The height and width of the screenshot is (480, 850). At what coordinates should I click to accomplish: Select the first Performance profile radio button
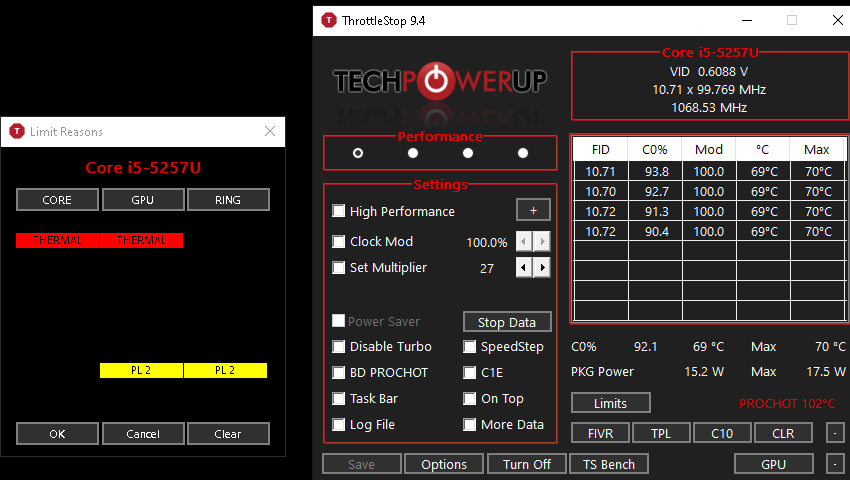coord(358,153)
